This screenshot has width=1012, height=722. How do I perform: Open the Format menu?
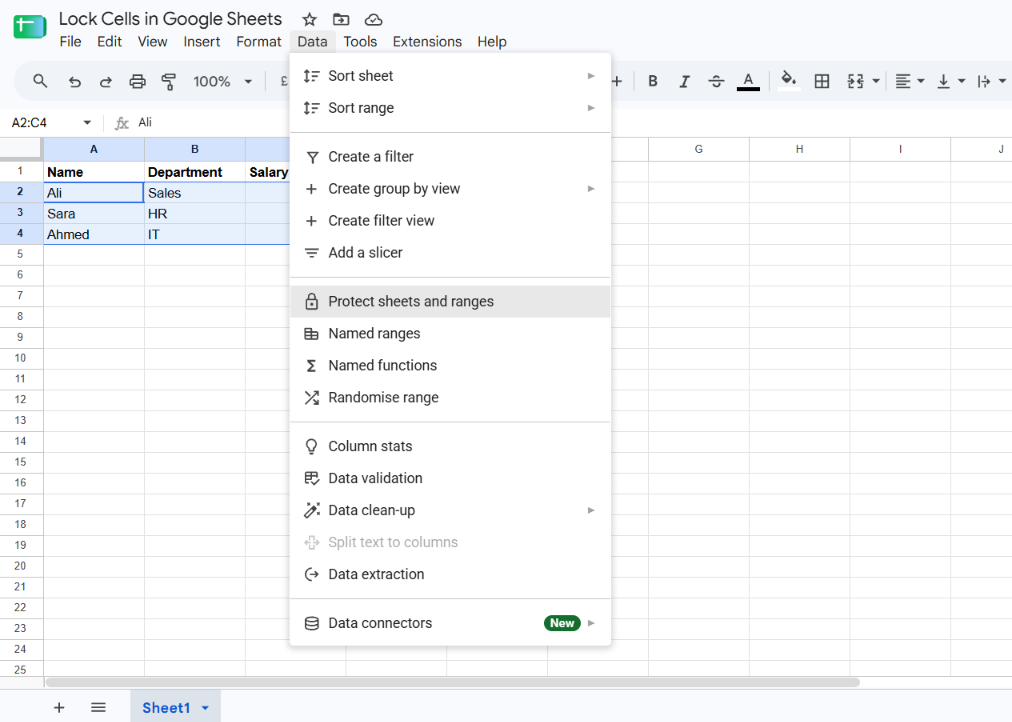click(259, 42)
